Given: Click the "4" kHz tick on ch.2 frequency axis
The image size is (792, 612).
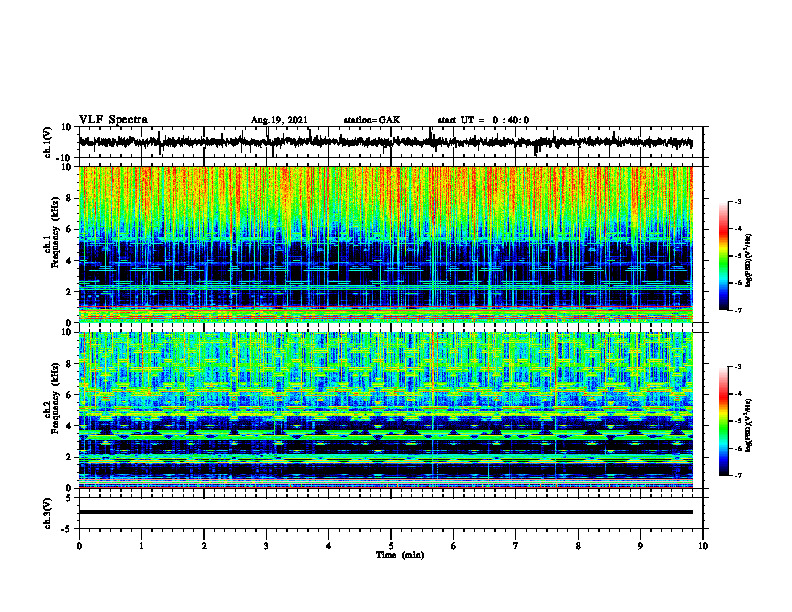Looking at the screenshot, I should (x=69, y=426).
